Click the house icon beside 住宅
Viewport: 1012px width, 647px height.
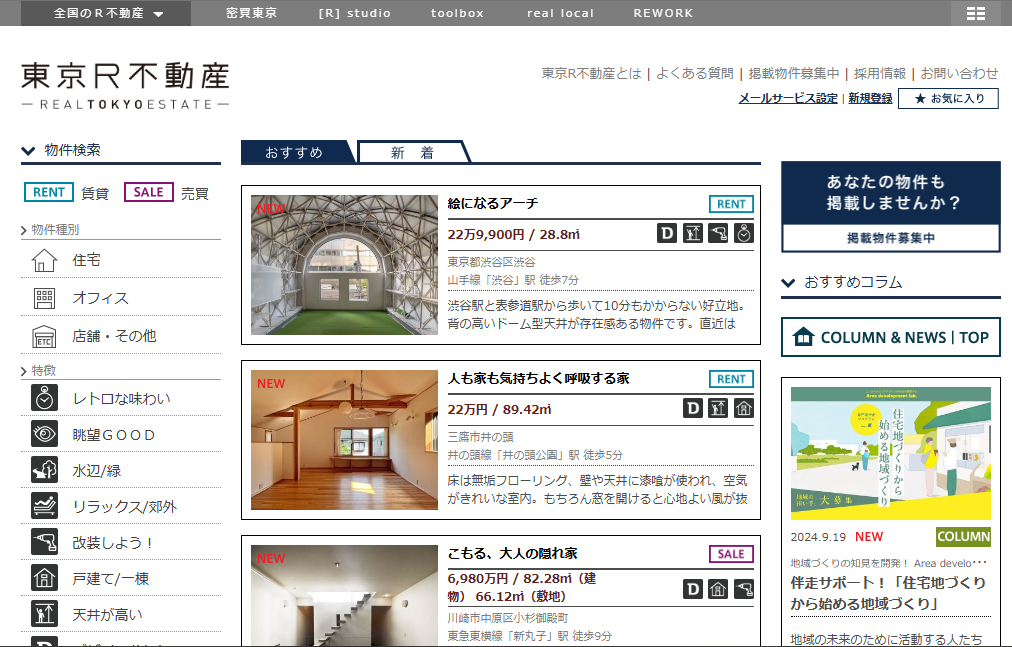coord(44,261)
